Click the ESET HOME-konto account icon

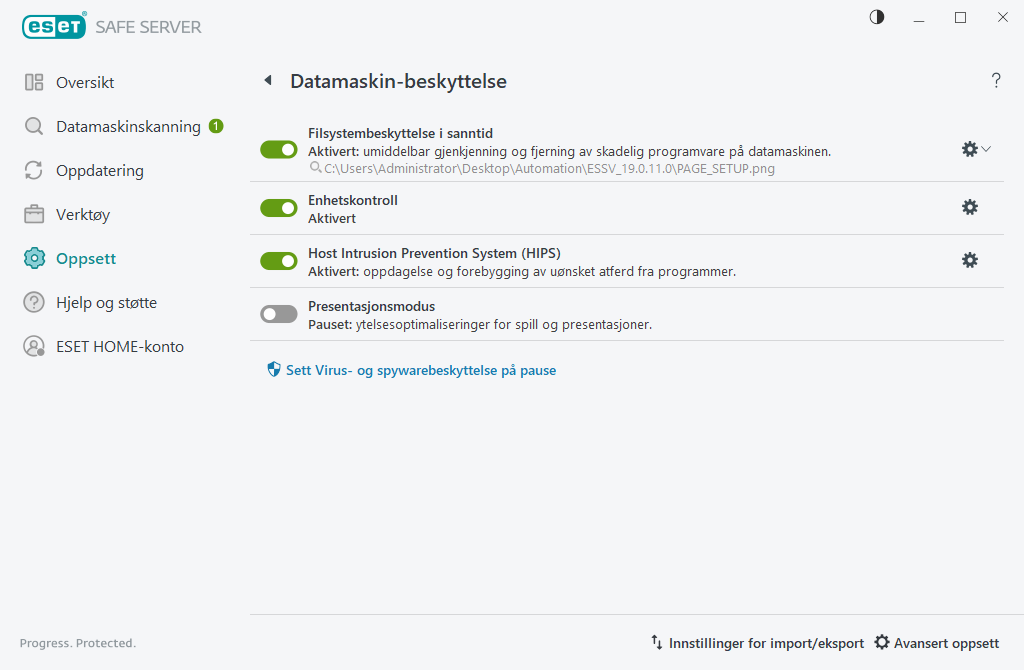tap(33, 346)
